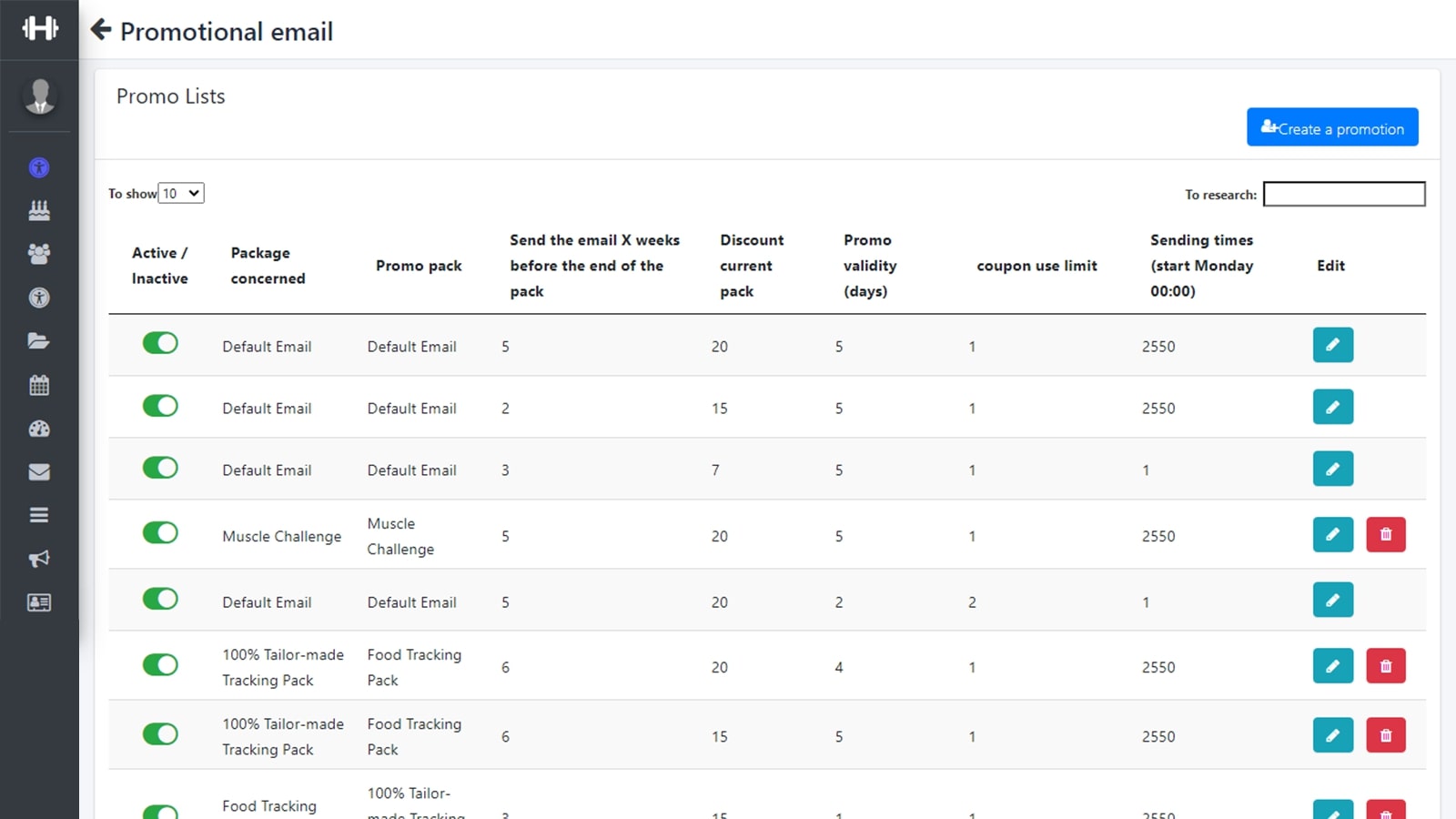
Task: Delete the Muscle Challenge promotion
Action: pos(1385,535)
